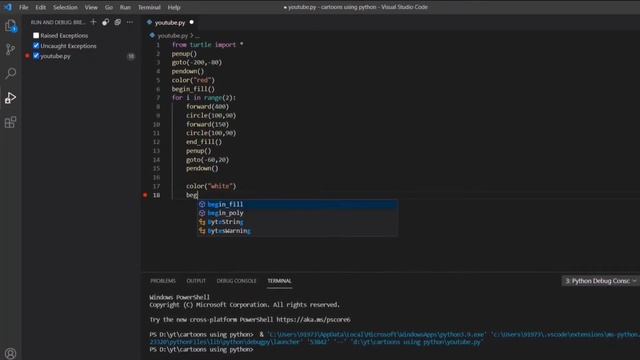
Task: Add a function breakpoint with plus icon
Action: click(93, 22)
